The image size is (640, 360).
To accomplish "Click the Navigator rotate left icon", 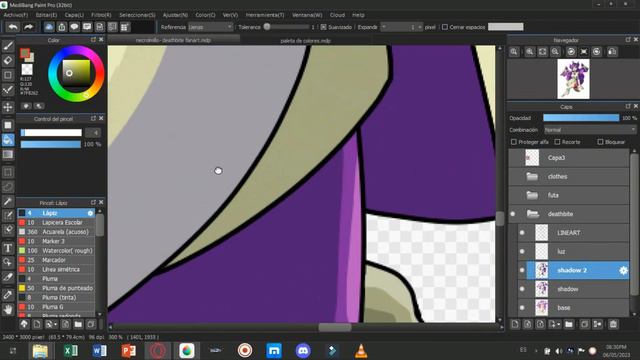I will (x=571, y=52).
